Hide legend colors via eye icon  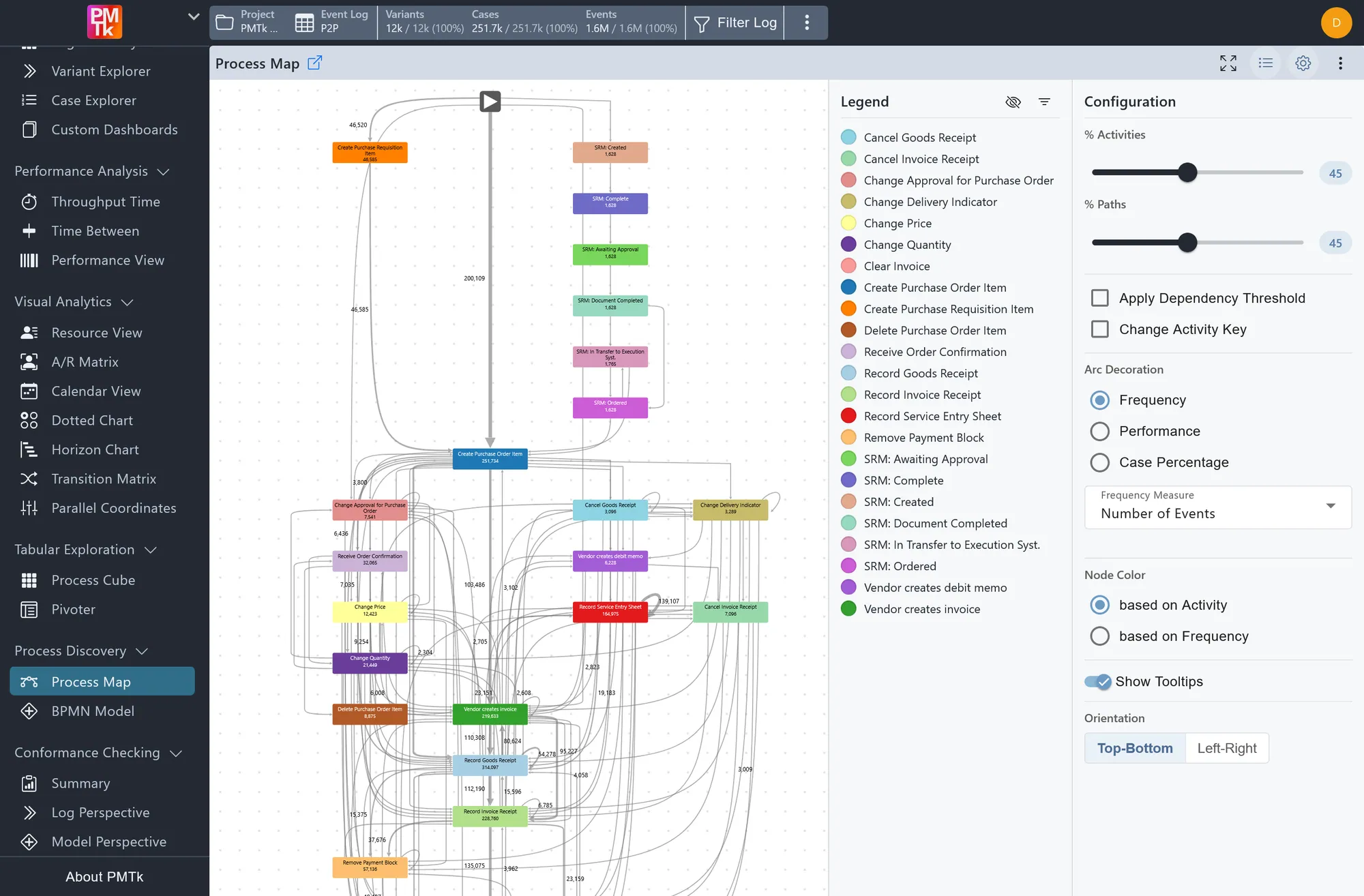pos(1013,102)
